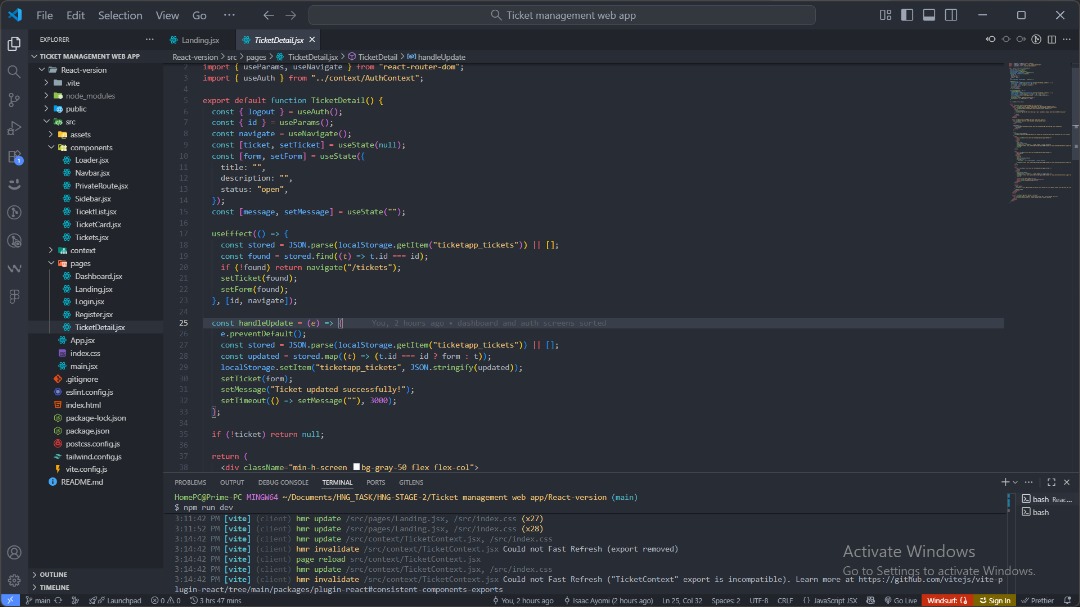Open the View menu
The image size is (1080, 607).
click(167, 15)
